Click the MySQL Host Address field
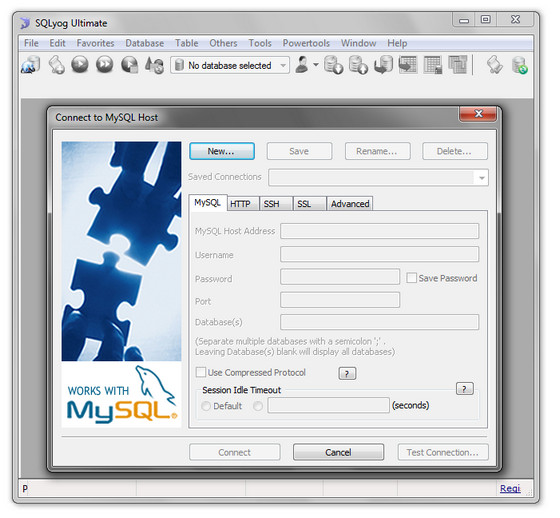 click(379, 231)
